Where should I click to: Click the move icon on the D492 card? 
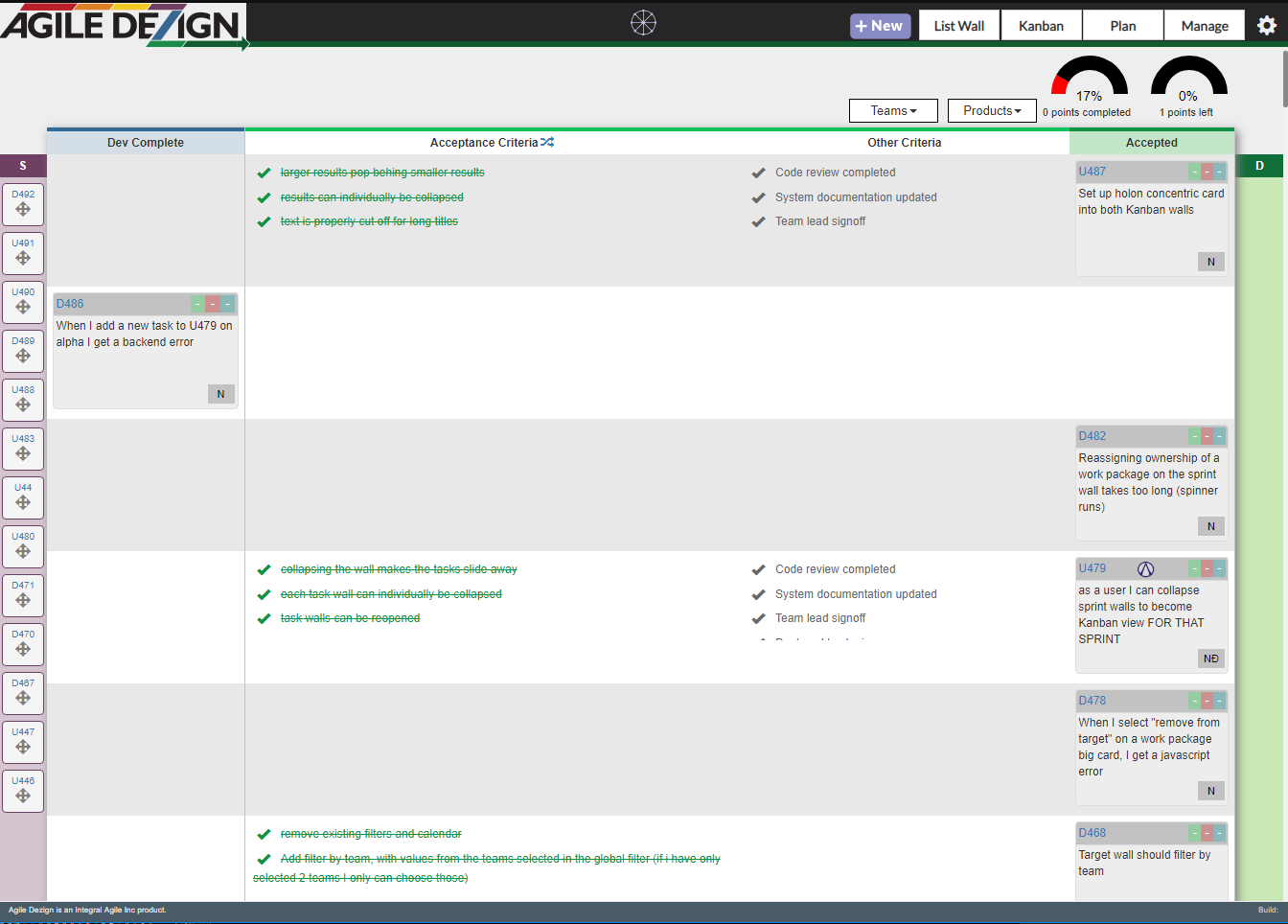[x=23, y=210]
